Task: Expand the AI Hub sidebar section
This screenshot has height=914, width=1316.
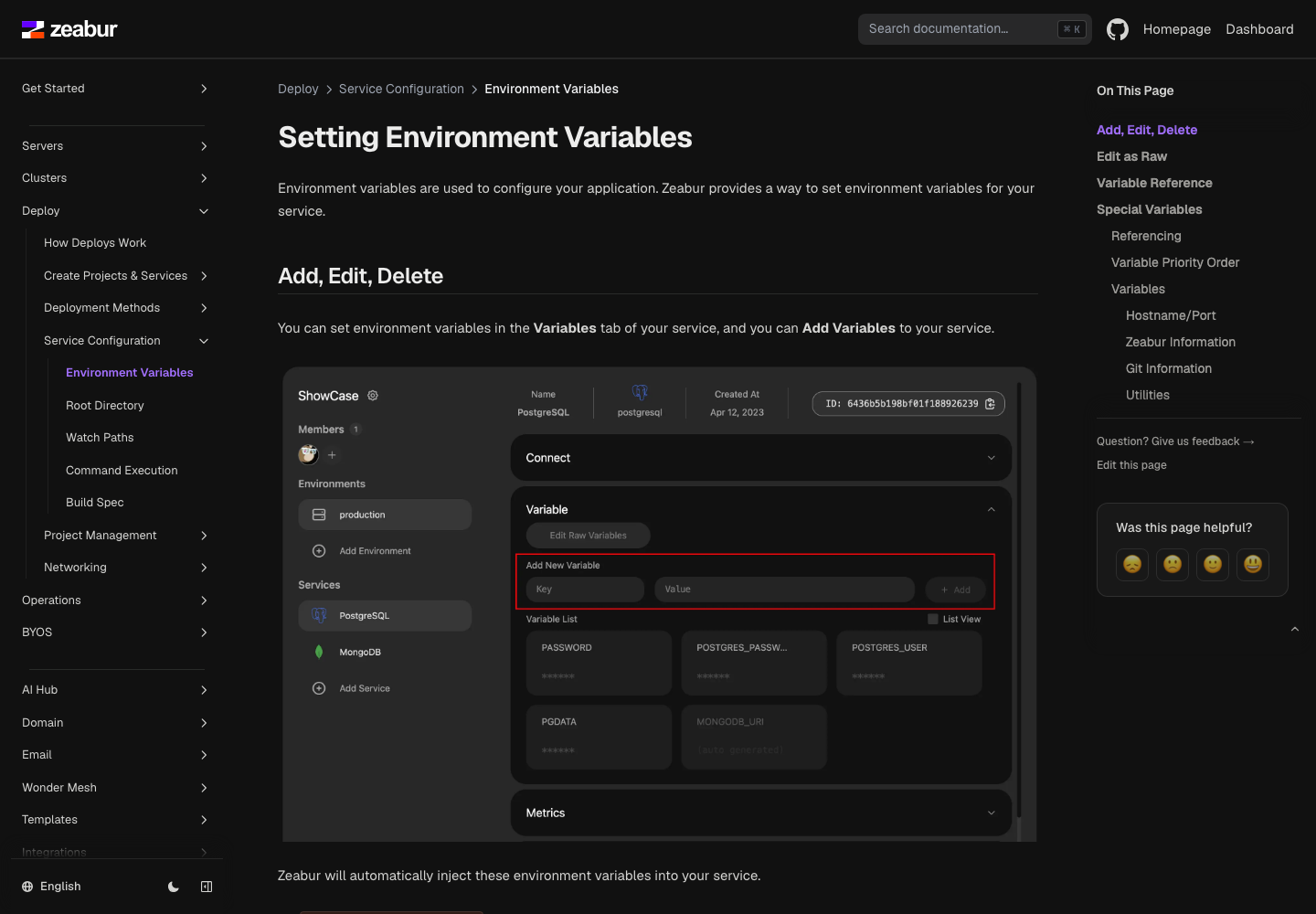Action: point(115,690)
